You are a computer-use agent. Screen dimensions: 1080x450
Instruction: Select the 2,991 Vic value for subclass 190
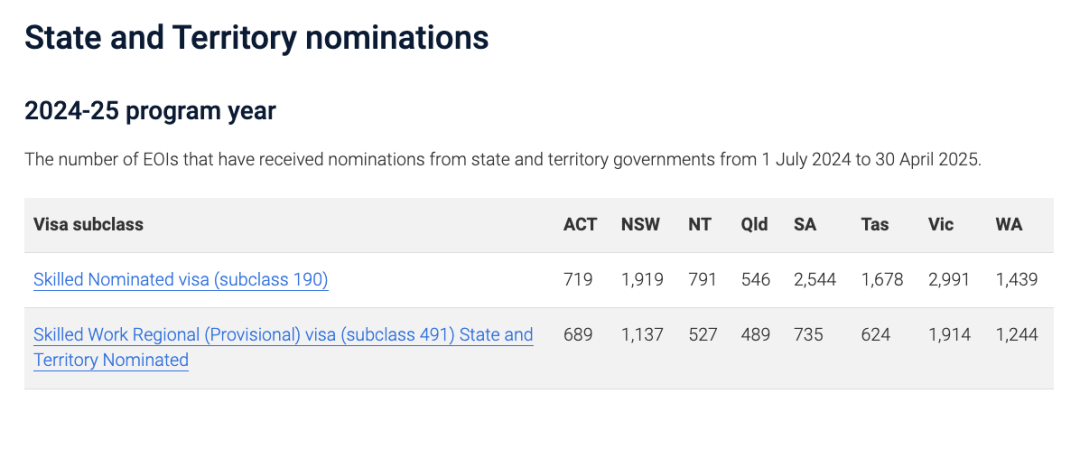[948, 280]
